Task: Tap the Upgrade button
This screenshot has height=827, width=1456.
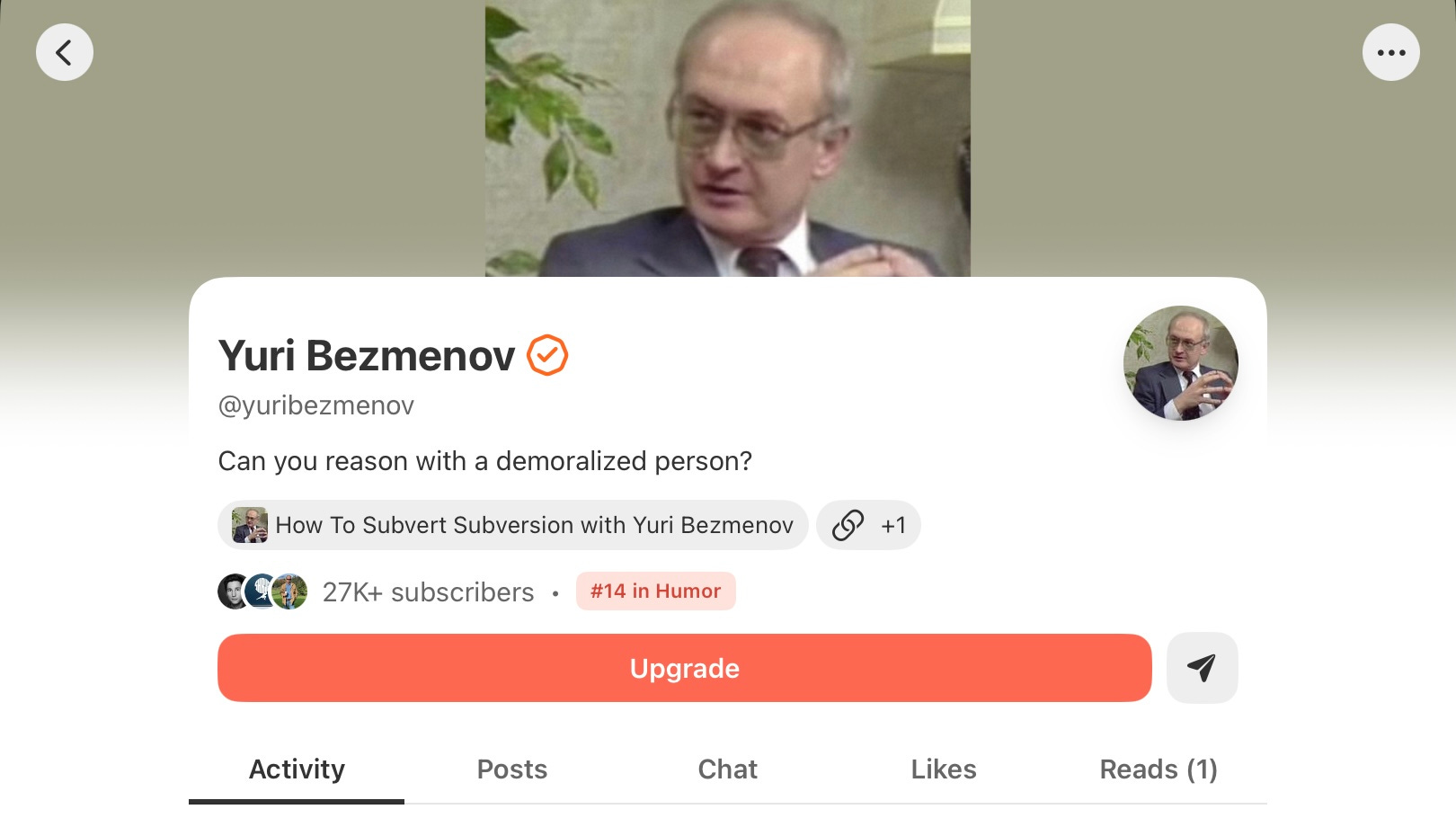Action: coord(685,668)
